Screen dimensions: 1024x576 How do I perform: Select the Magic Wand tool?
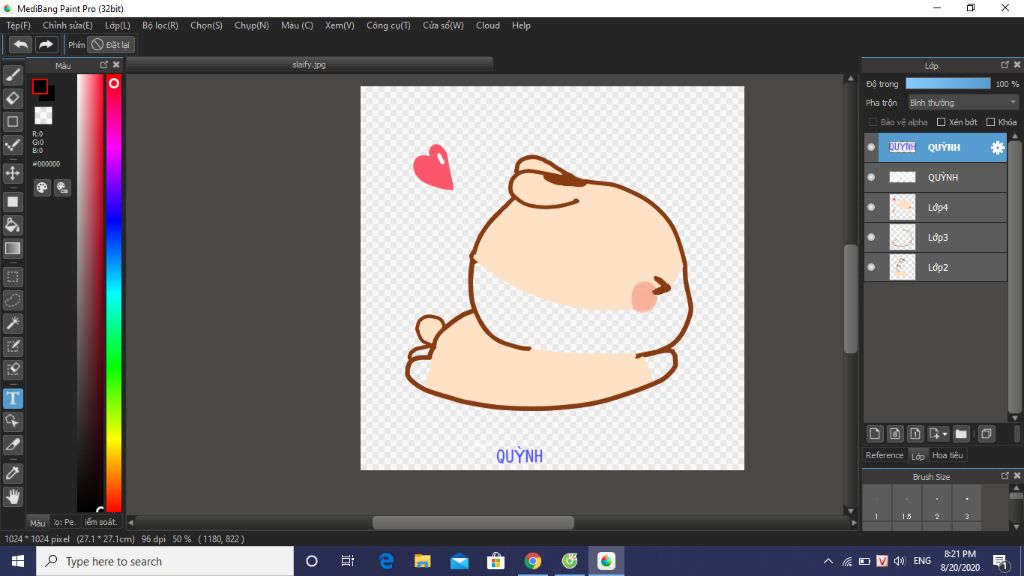(x=12, y=323)
